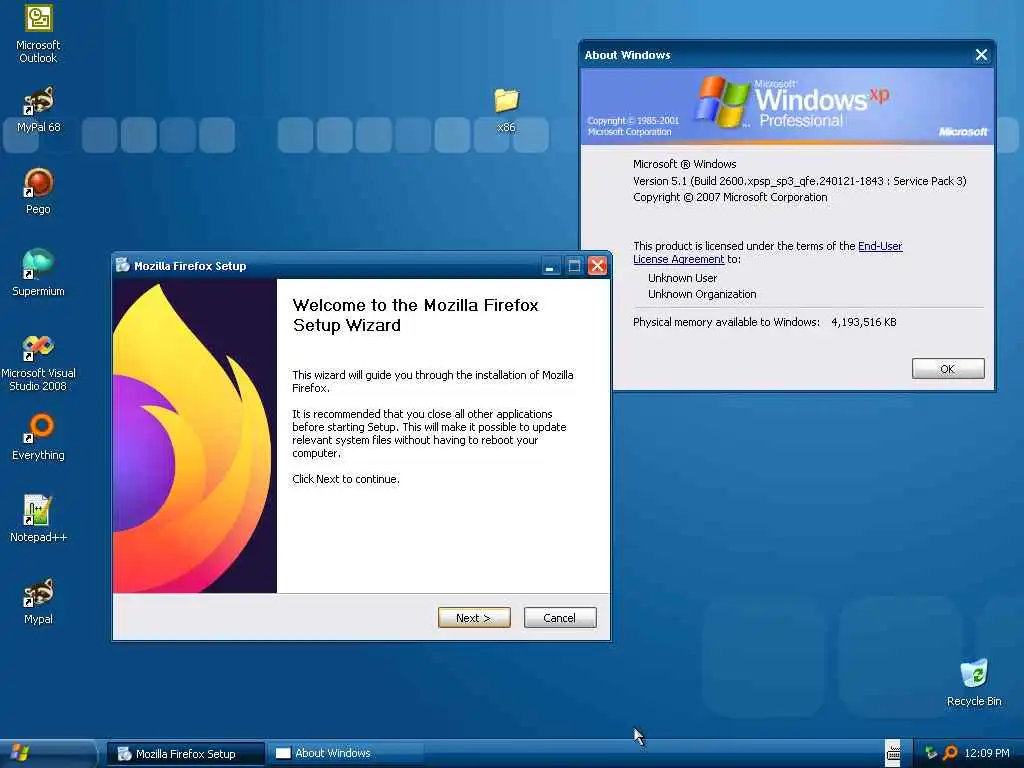Click the physical memory value 4,193,516 KB

pos(863,322)
